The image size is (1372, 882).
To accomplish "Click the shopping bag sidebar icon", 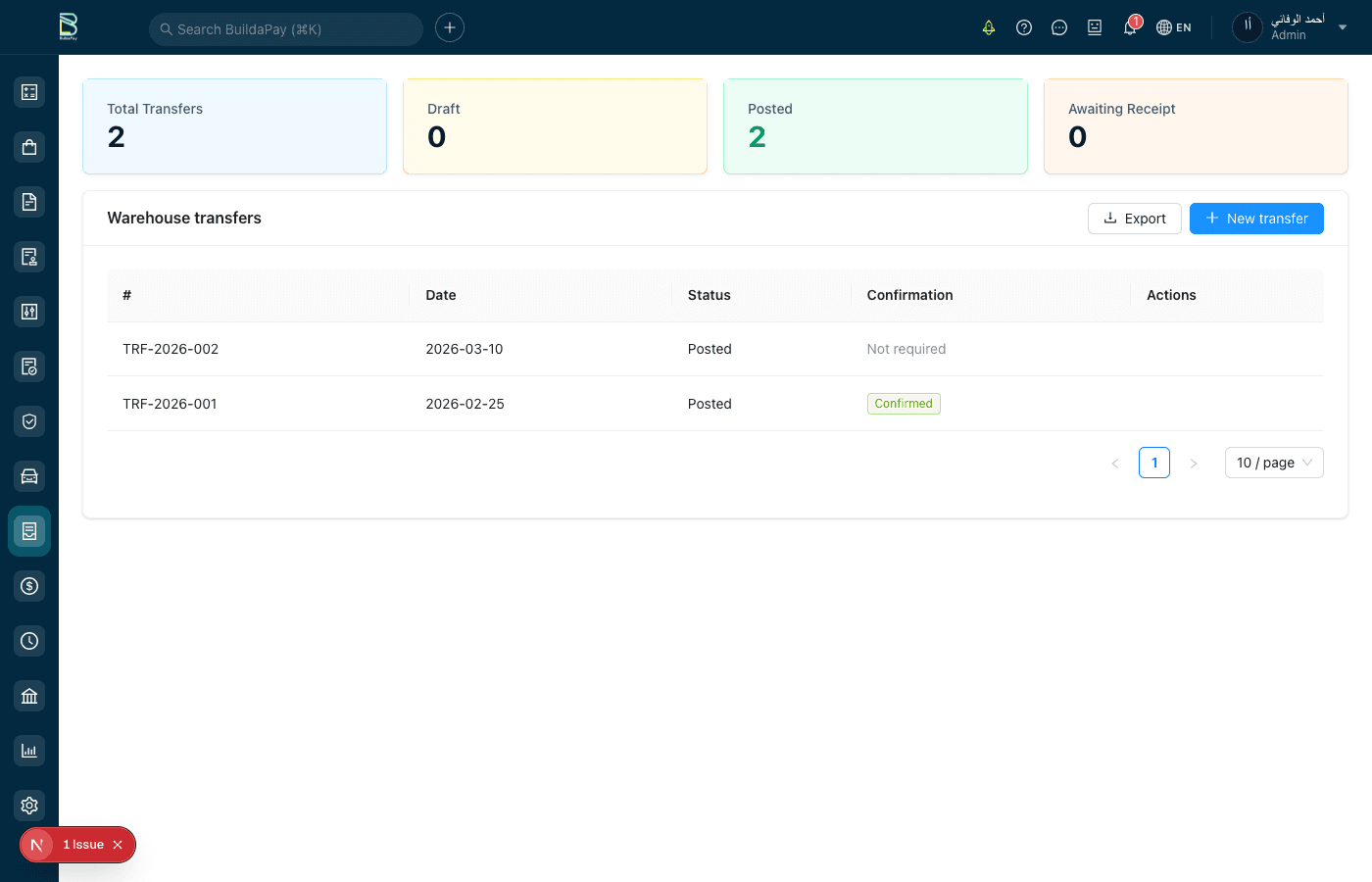I will 29,147.
